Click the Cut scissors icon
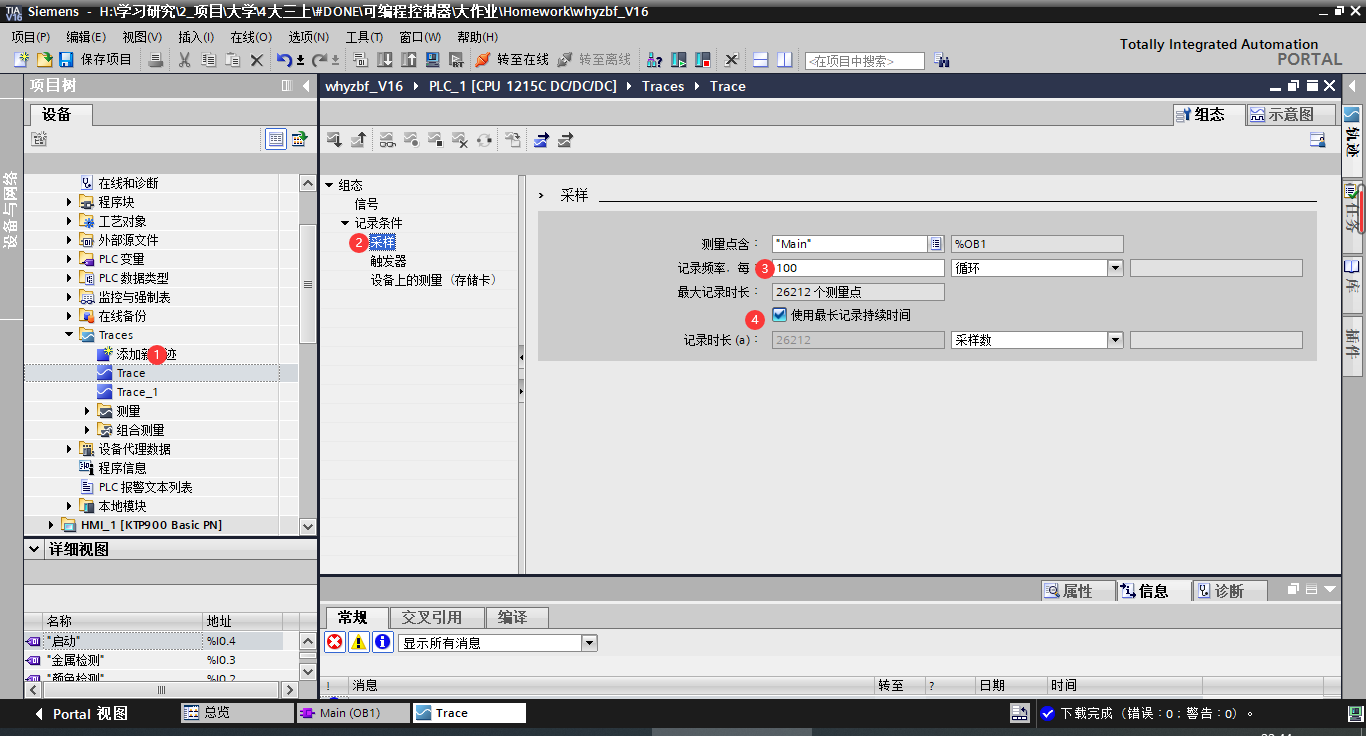This screenshot has width=1366, height=736. point(184,60)
